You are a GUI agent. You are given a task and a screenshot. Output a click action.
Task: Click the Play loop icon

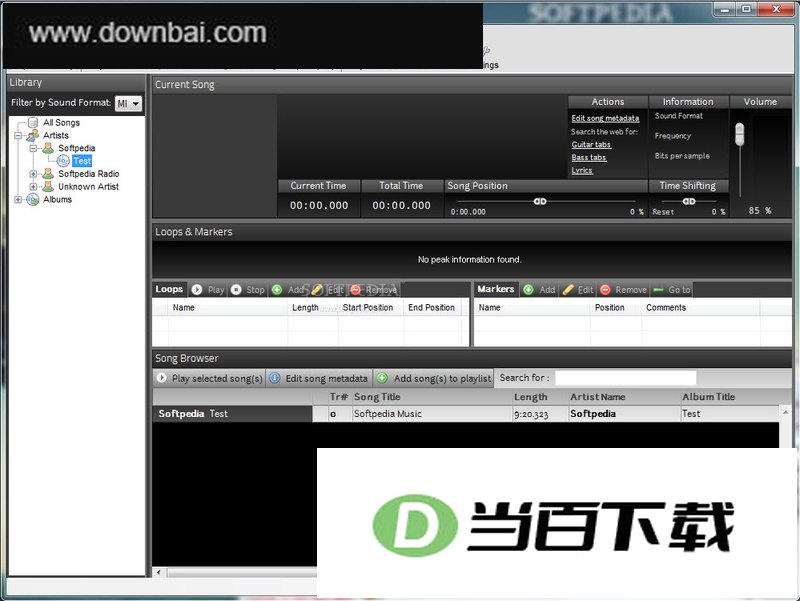(197, 290)
